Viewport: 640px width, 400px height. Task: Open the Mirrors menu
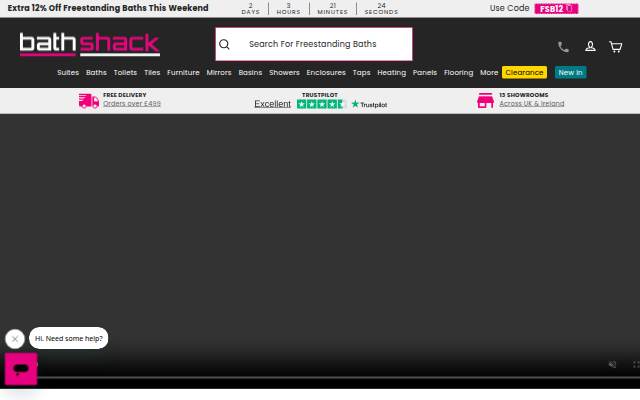[x=219, y=73]
